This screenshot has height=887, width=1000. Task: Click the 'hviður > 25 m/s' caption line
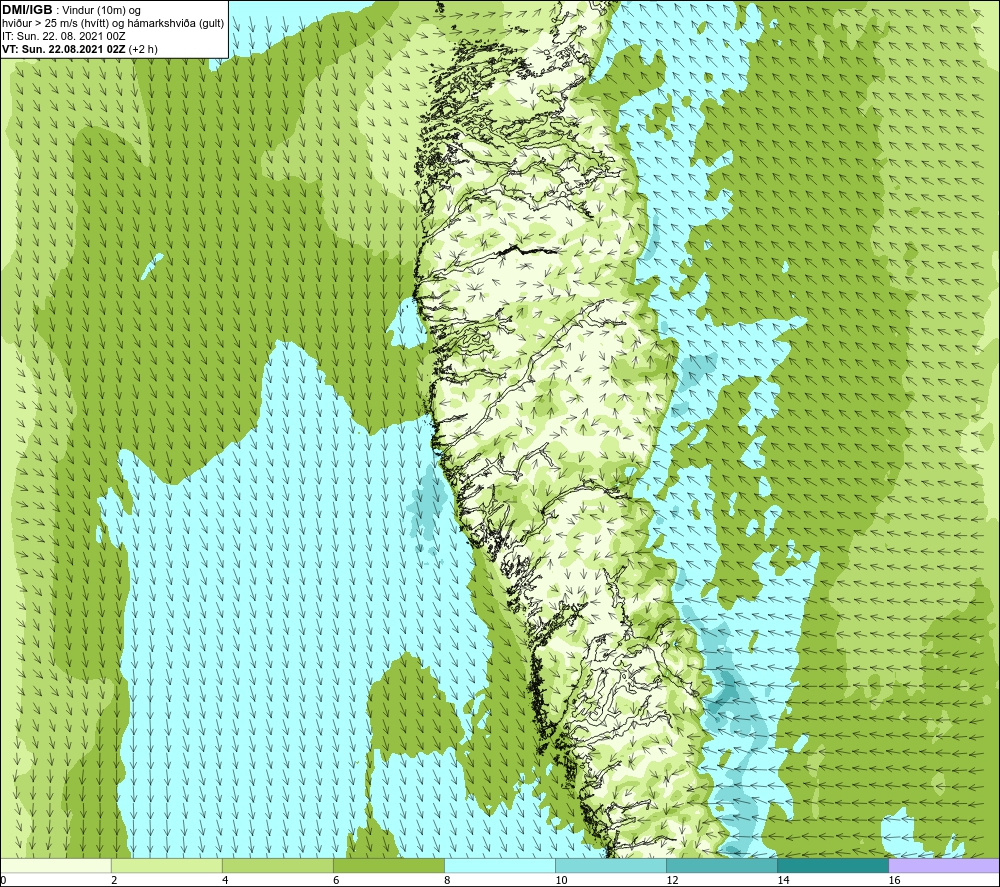point(113,24)
